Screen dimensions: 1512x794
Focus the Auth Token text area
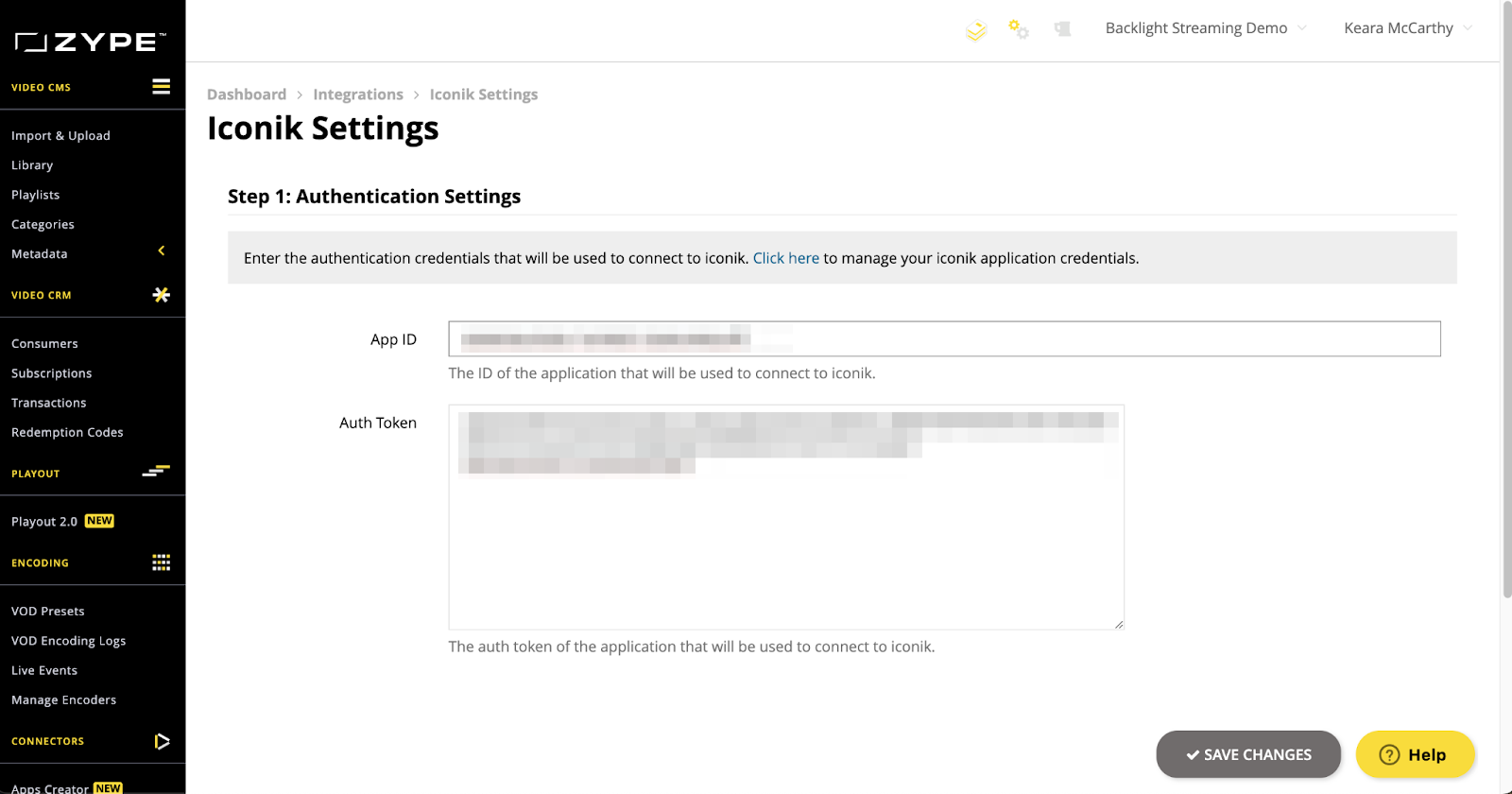coord(786,517)
